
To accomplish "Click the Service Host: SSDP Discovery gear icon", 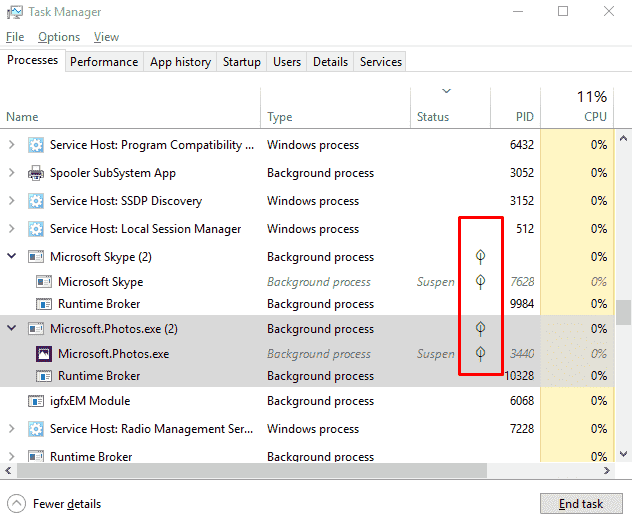I will point(36,201).
